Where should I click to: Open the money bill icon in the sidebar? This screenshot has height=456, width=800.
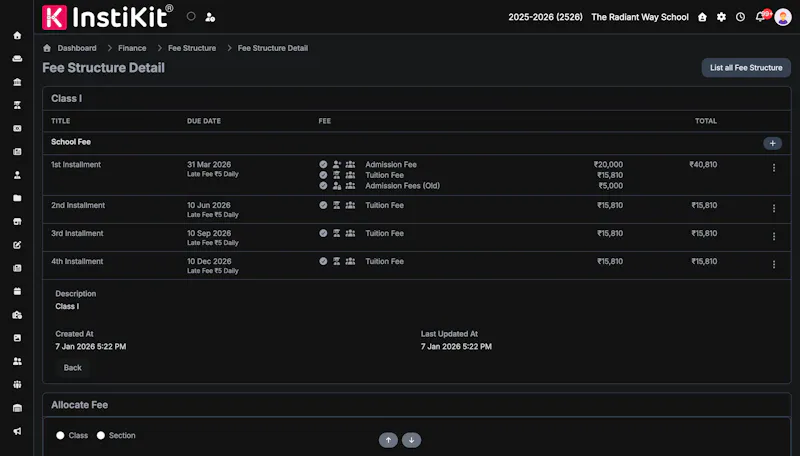coord(17,129)
